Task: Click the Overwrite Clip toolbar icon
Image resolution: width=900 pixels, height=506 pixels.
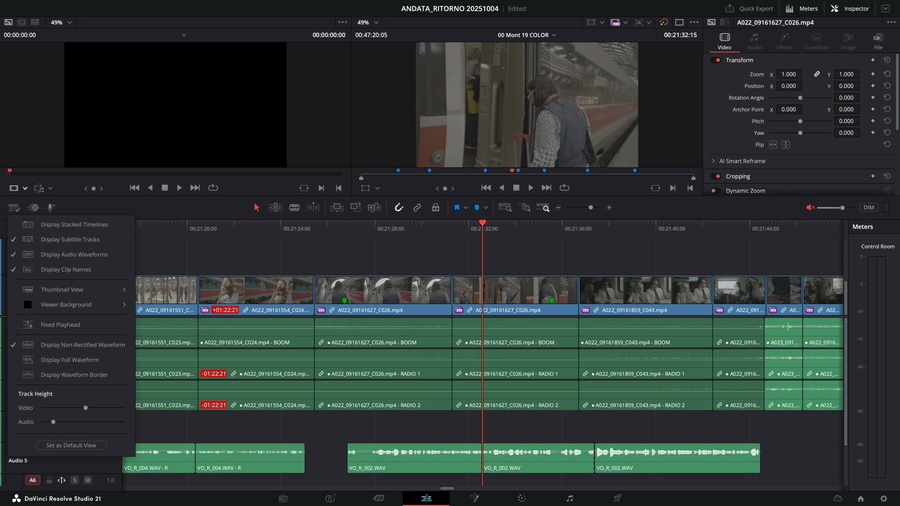Action: [x=355, y=208]
